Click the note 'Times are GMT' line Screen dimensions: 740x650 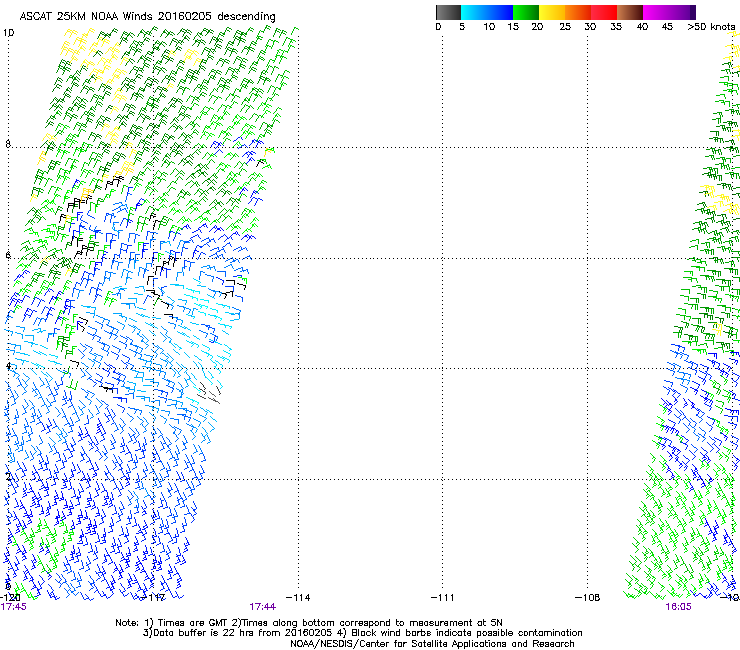(x=309, y=623)
